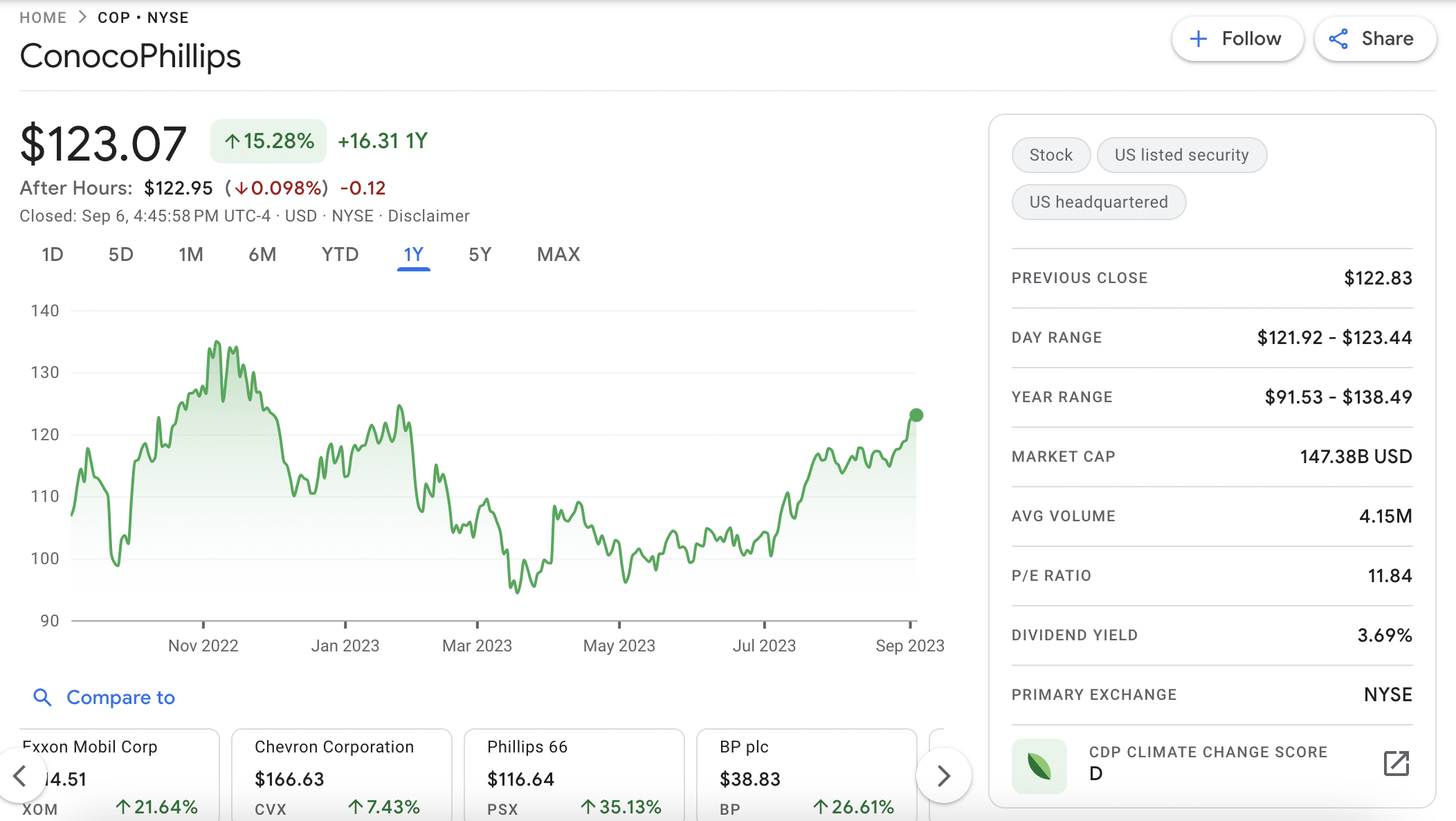
Task: Click the CDP CLIMATE CHANGE SCORE row label
Action: point(1208,752)
